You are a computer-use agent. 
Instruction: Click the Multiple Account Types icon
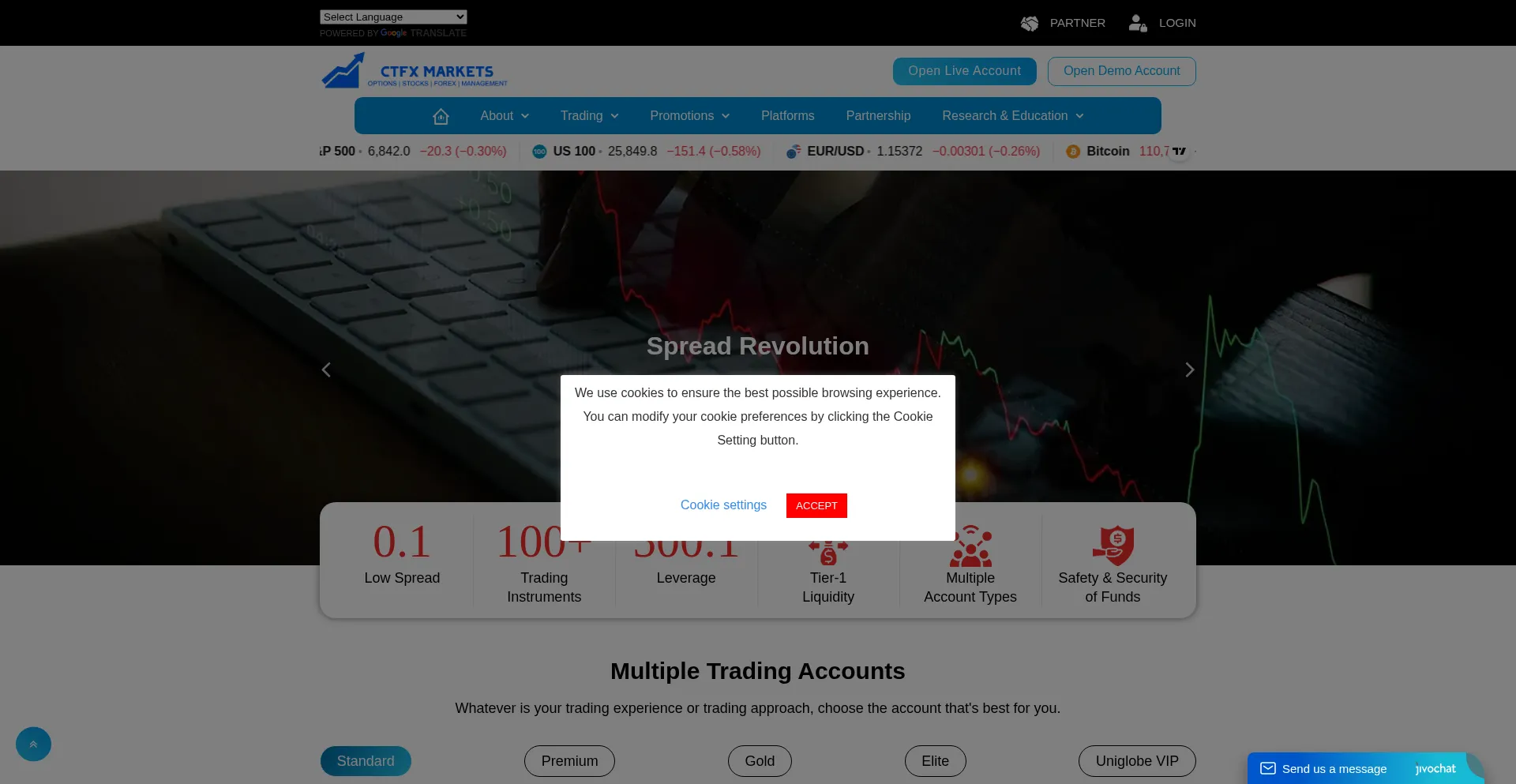[970, 546]
